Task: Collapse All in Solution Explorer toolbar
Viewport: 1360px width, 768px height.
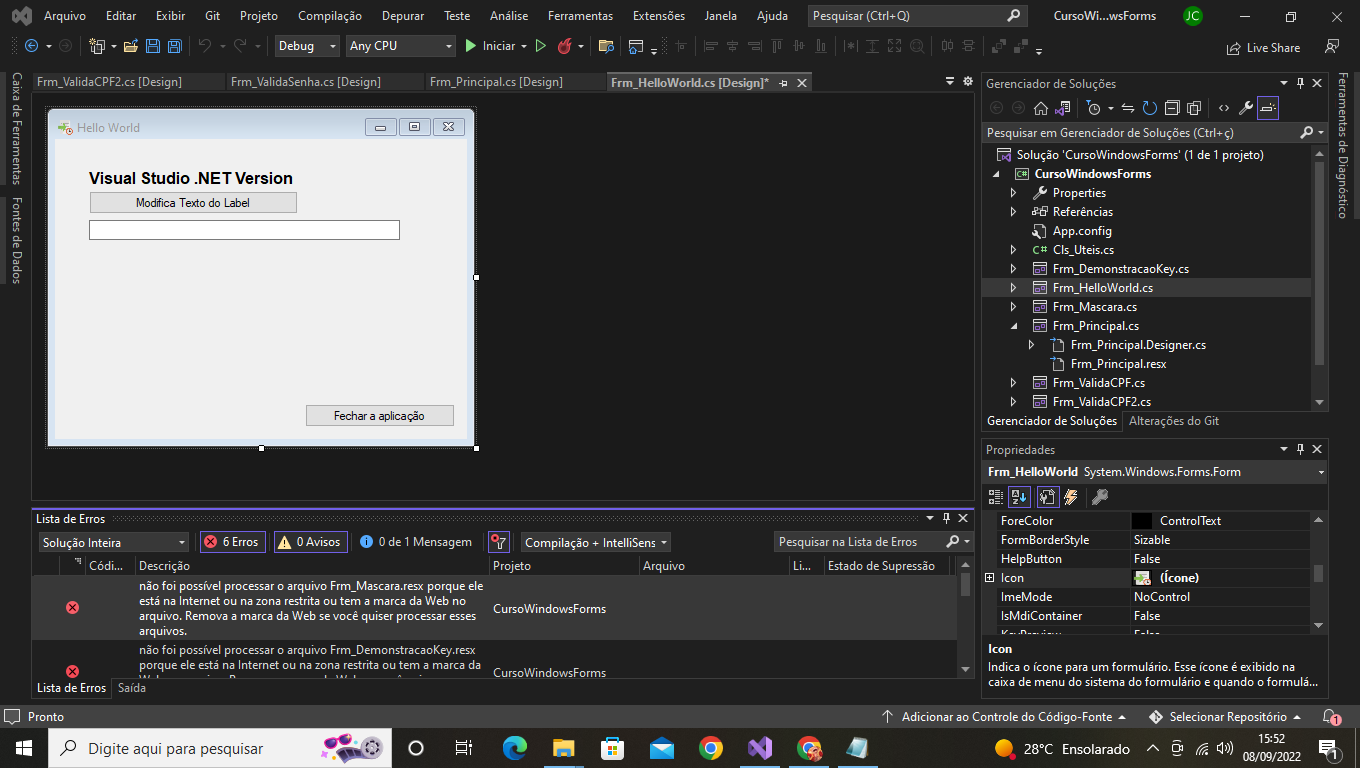Action: tap(1172, 108)
